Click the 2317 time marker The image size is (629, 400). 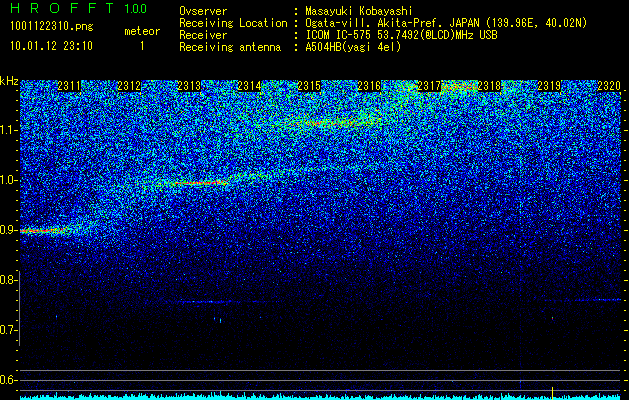point(429,86)
